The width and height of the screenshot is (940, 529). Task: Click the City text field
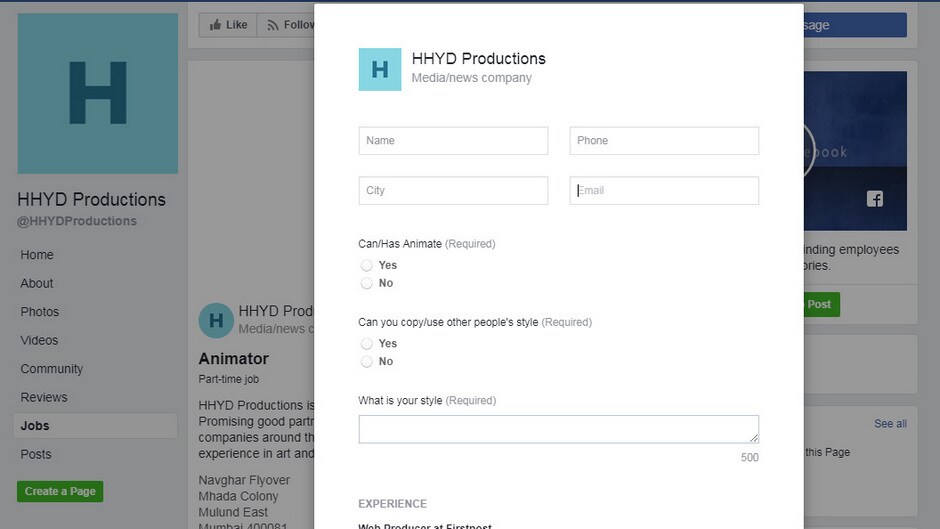(x=453, y=190)
